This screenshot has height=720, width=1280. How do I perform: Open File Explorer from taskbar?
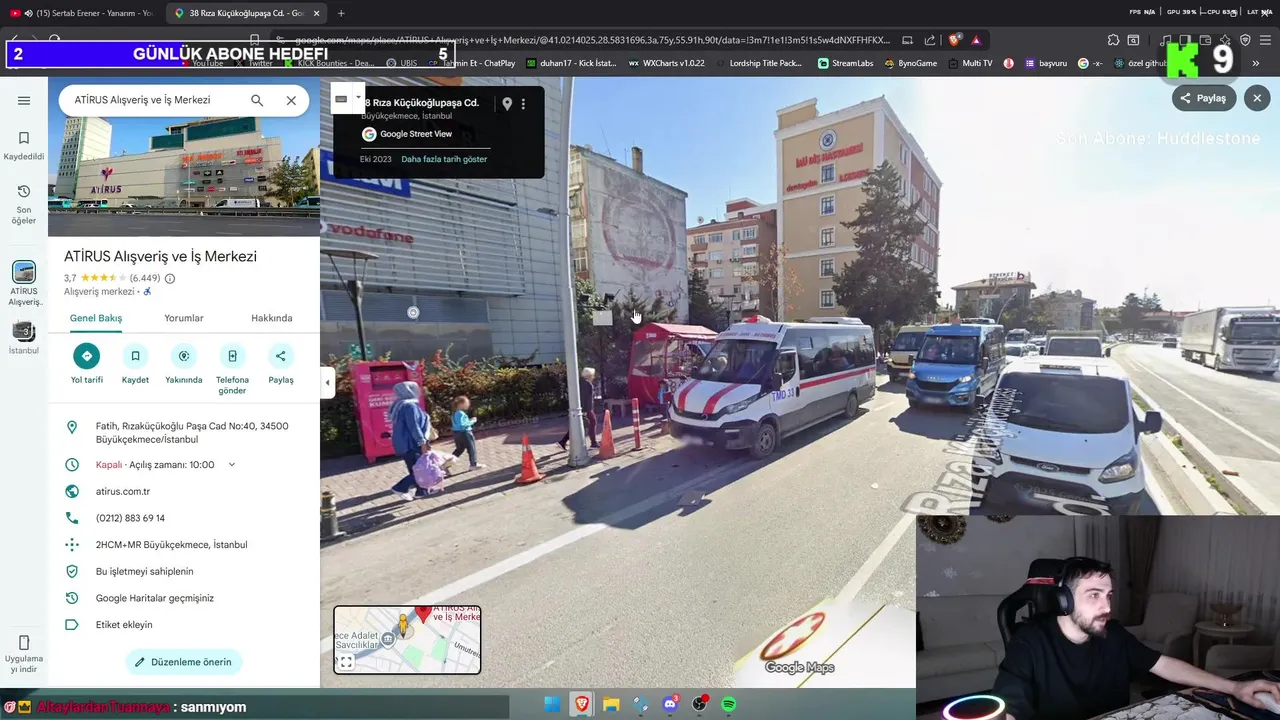pyautogui.click(x=611, y=705)
